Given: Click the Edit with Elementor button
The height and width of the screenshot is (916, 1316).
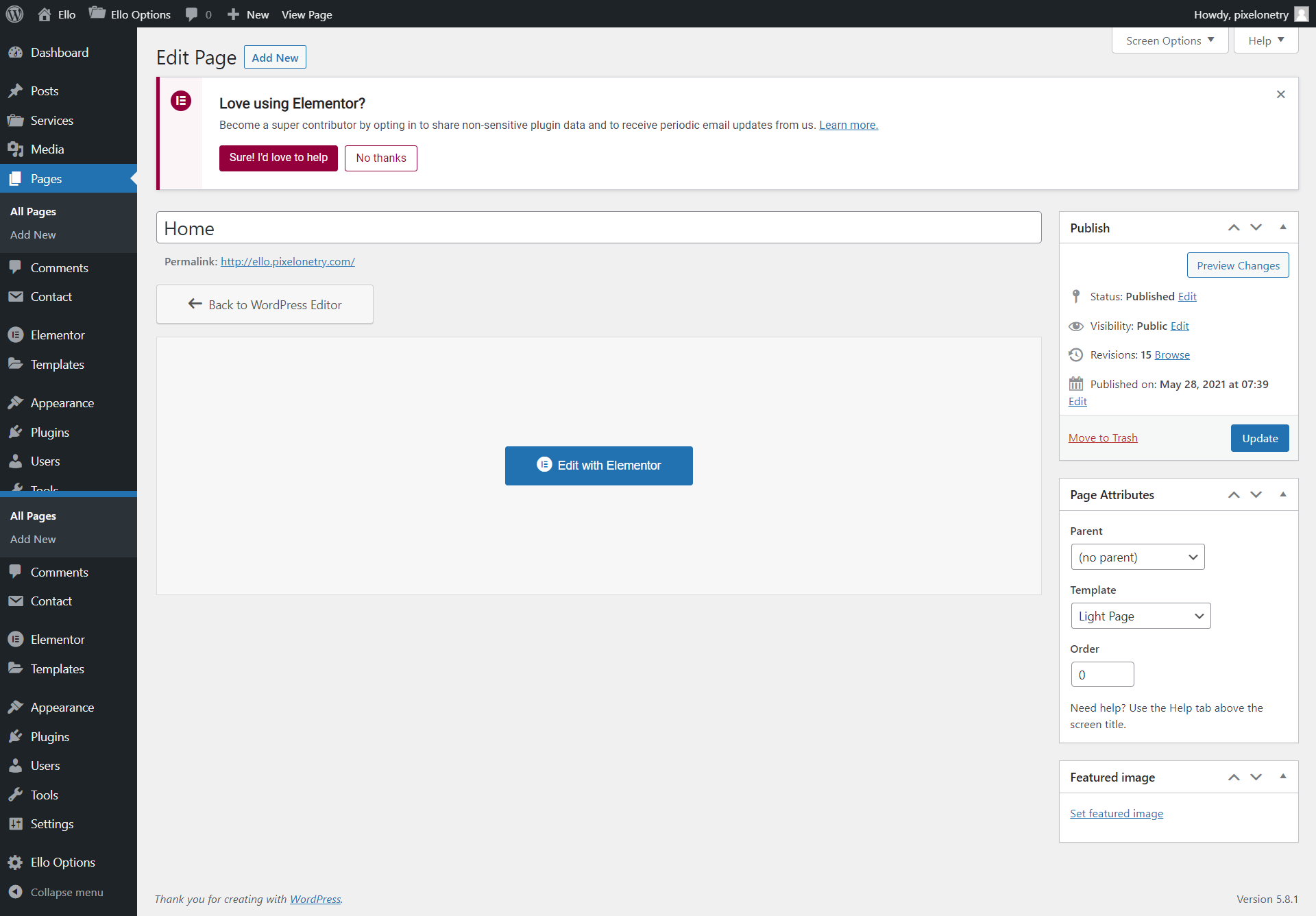Looking at the screenshot, I should point(598,466).
